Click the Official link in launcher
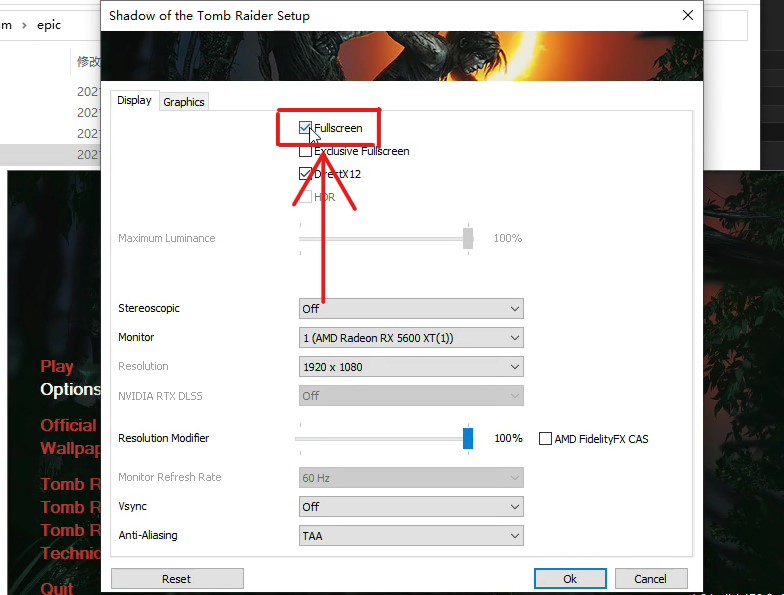The image size is (784, 595). (x=68, y=425)
